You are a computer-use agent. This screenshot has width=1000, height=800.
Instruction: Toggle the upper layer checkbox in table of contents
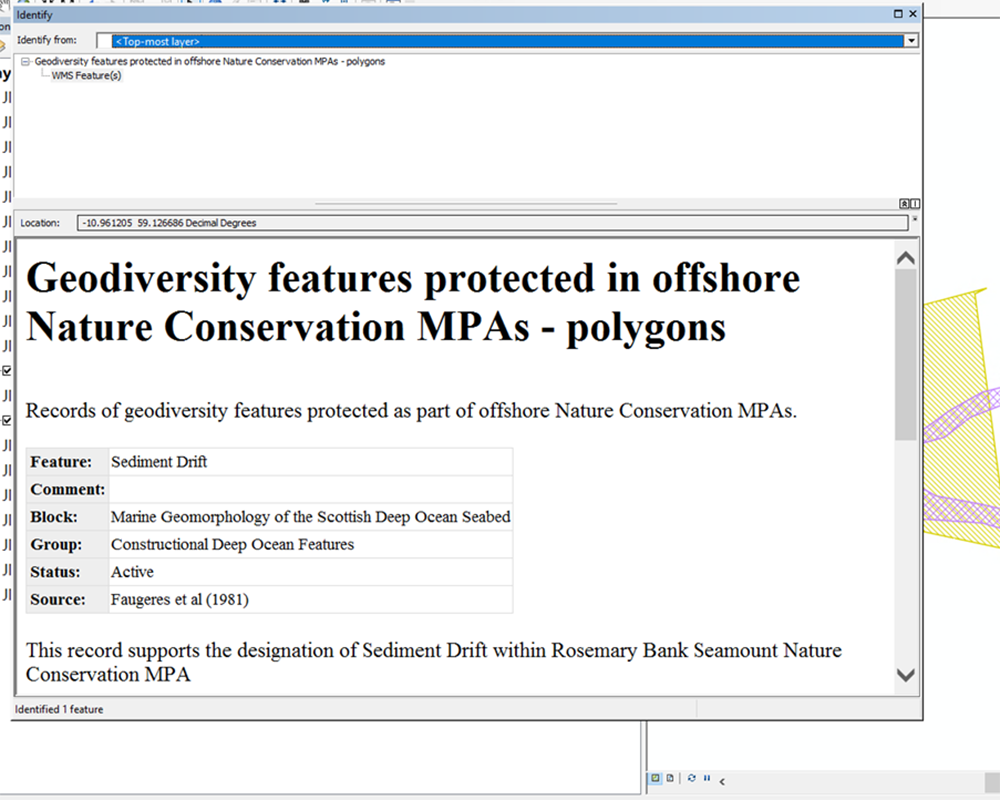pos(7,371)
